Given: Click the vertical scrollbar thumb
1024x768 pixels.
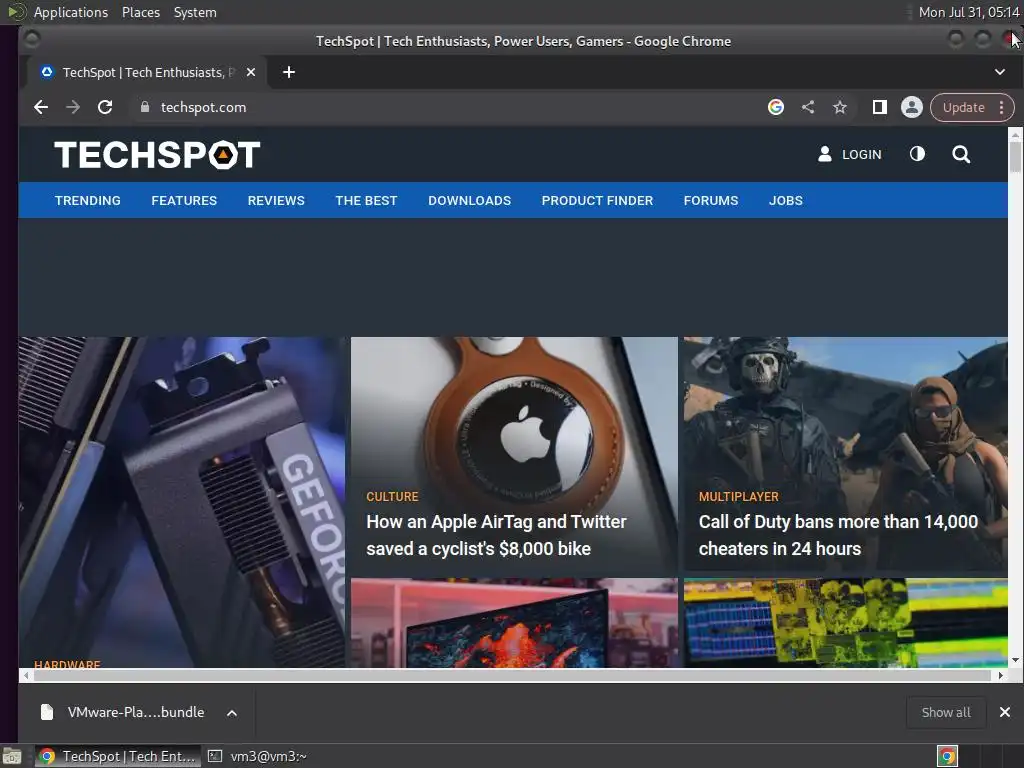Looking at the screenshot, I should 1015,157.
